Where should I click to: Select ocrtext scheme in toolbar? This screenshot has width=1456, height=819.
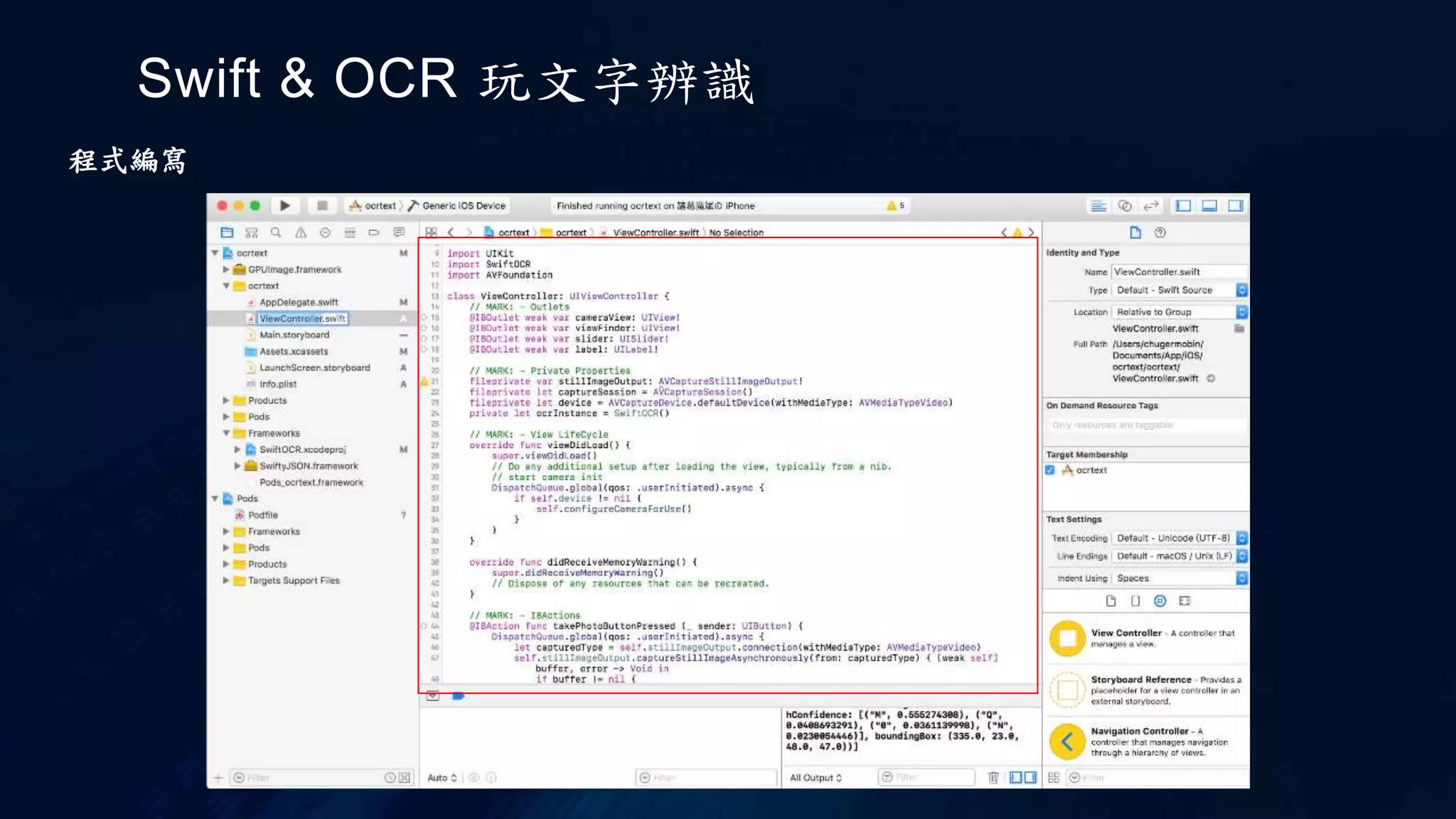click(373, 205)
